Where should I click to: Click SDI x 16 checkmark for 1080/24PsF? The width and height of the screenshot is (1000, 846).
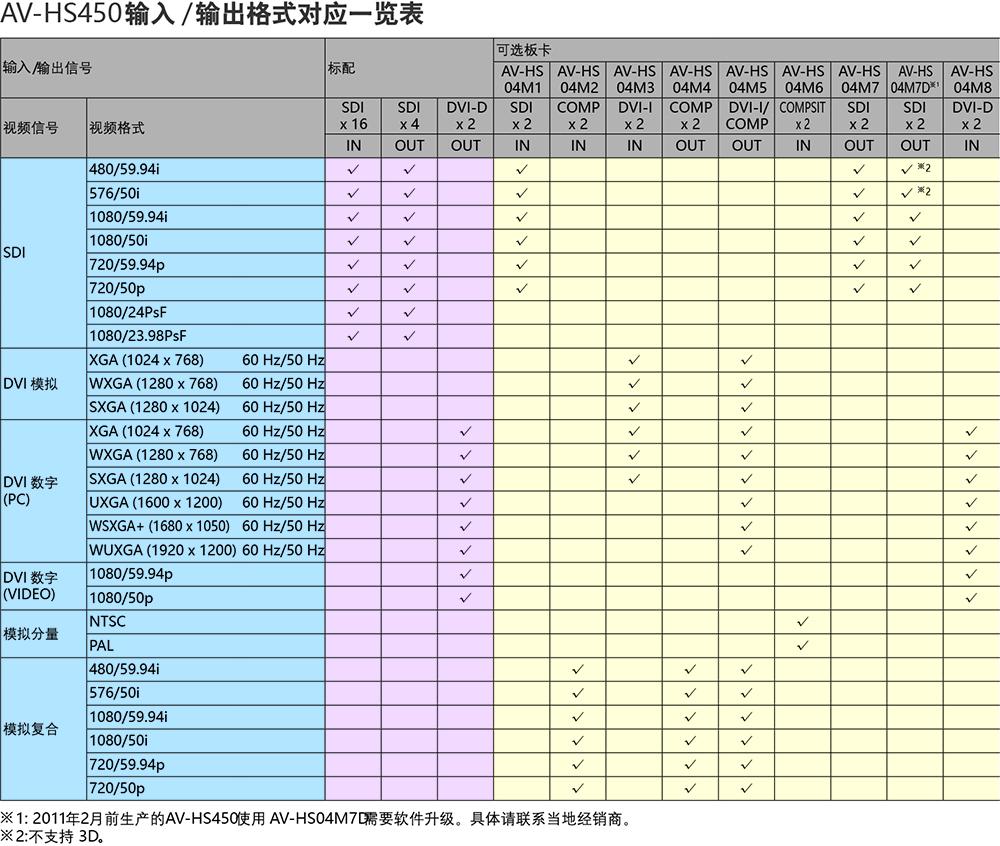click(353, 312)
